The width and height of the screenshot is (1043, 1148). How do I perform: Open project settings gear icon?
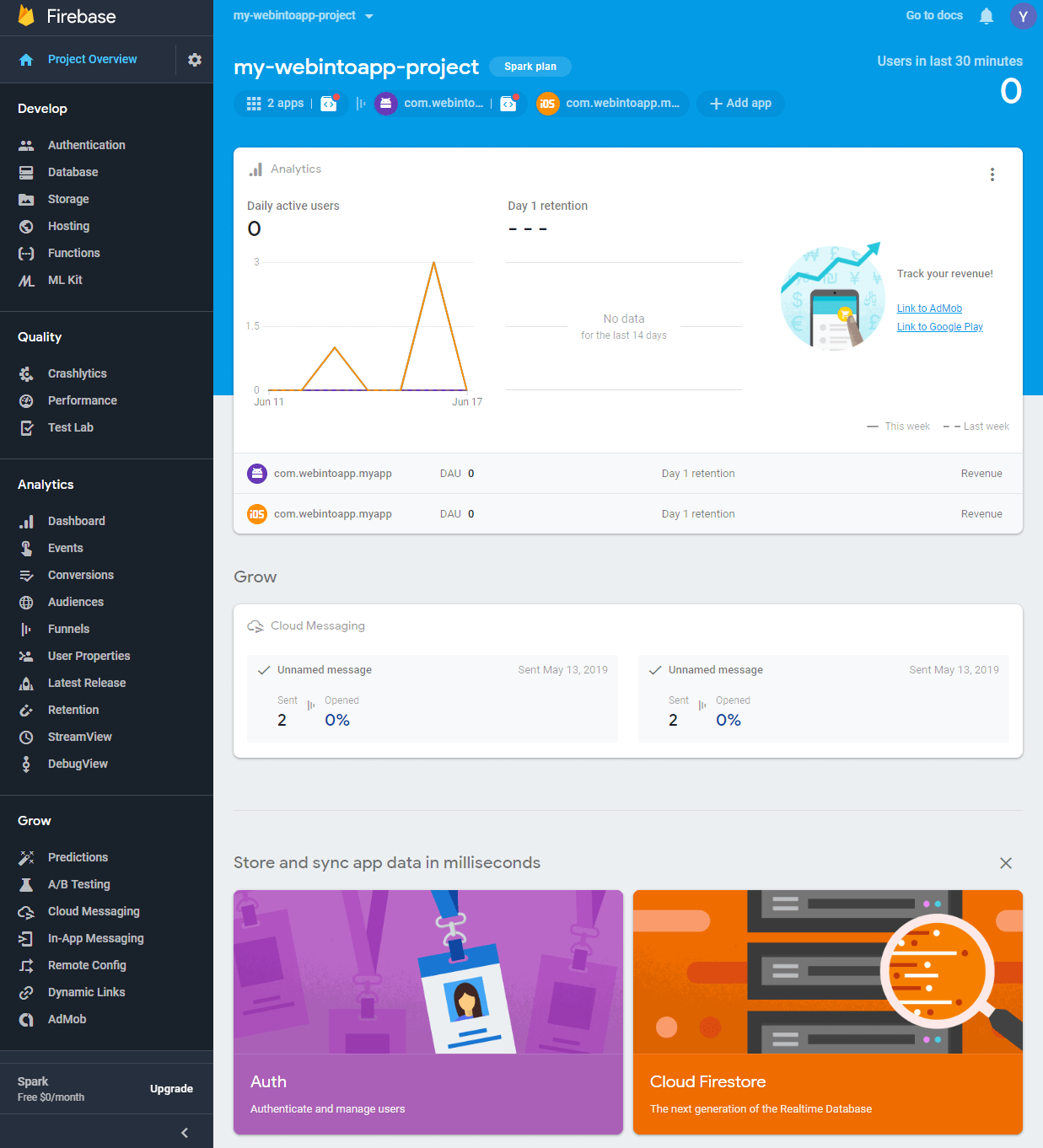click(195, 60)
